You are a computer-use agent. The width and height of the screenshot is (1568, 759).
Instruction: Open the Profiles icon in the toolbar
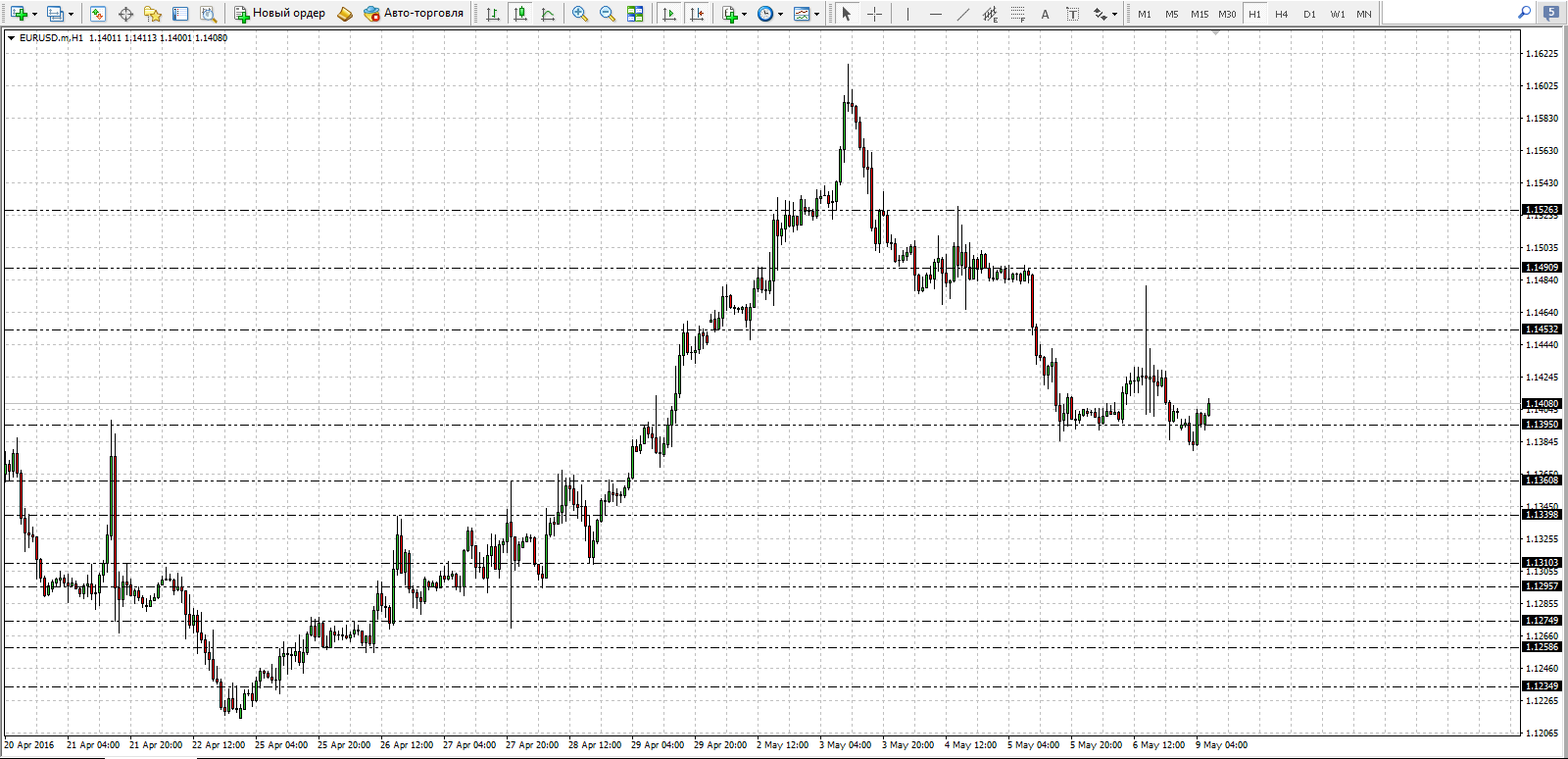pyautogui.click(x=55, y=14)
